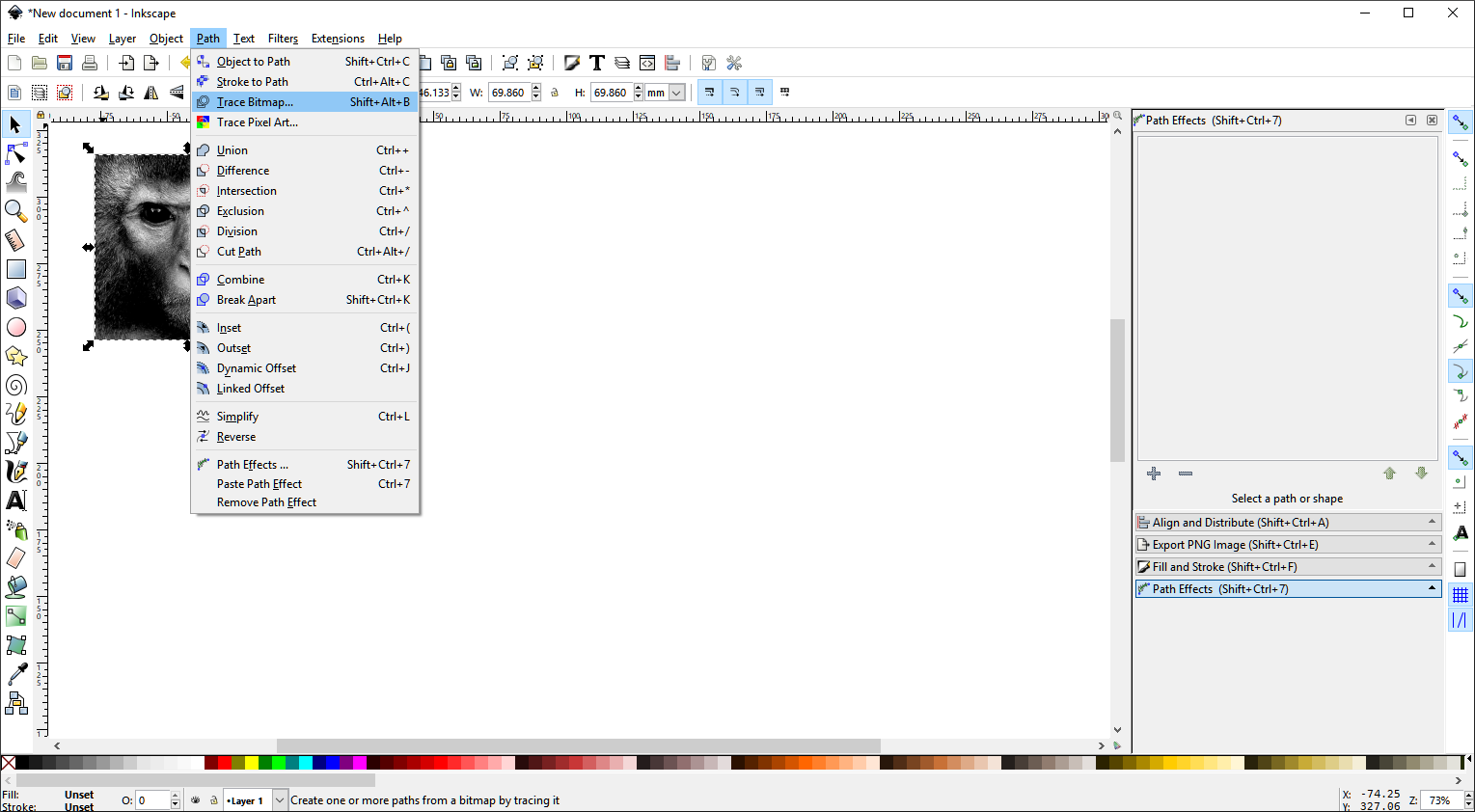Toggle current layer visibility eye
This screenshot has height=812, width=1475.
click(x=196, y=800)
